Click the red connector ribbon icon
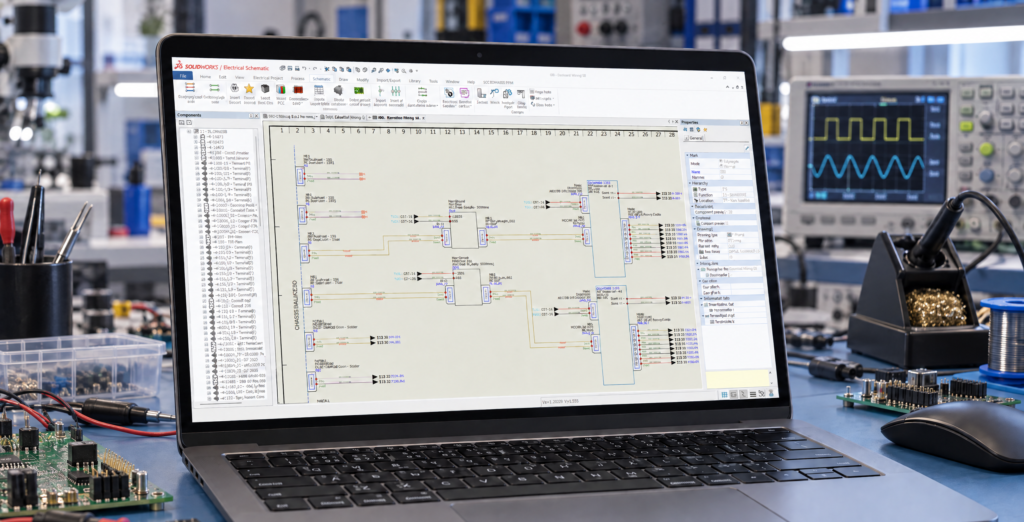Image resolution: width=1024 pixels, height=522 pixels. click(x=298, y=90)
